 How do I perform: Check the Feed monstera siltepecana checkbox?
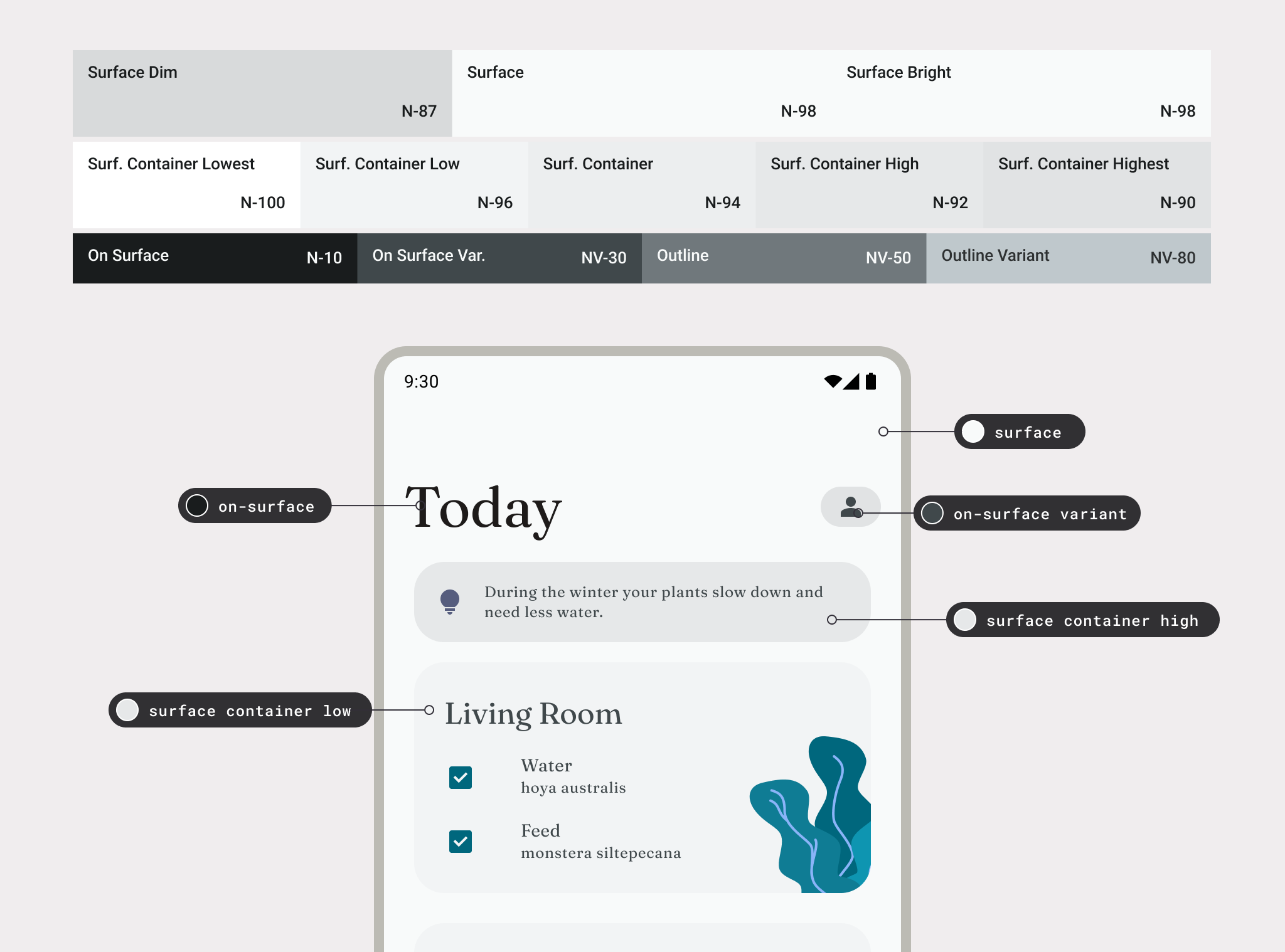[x=461, y=843]
